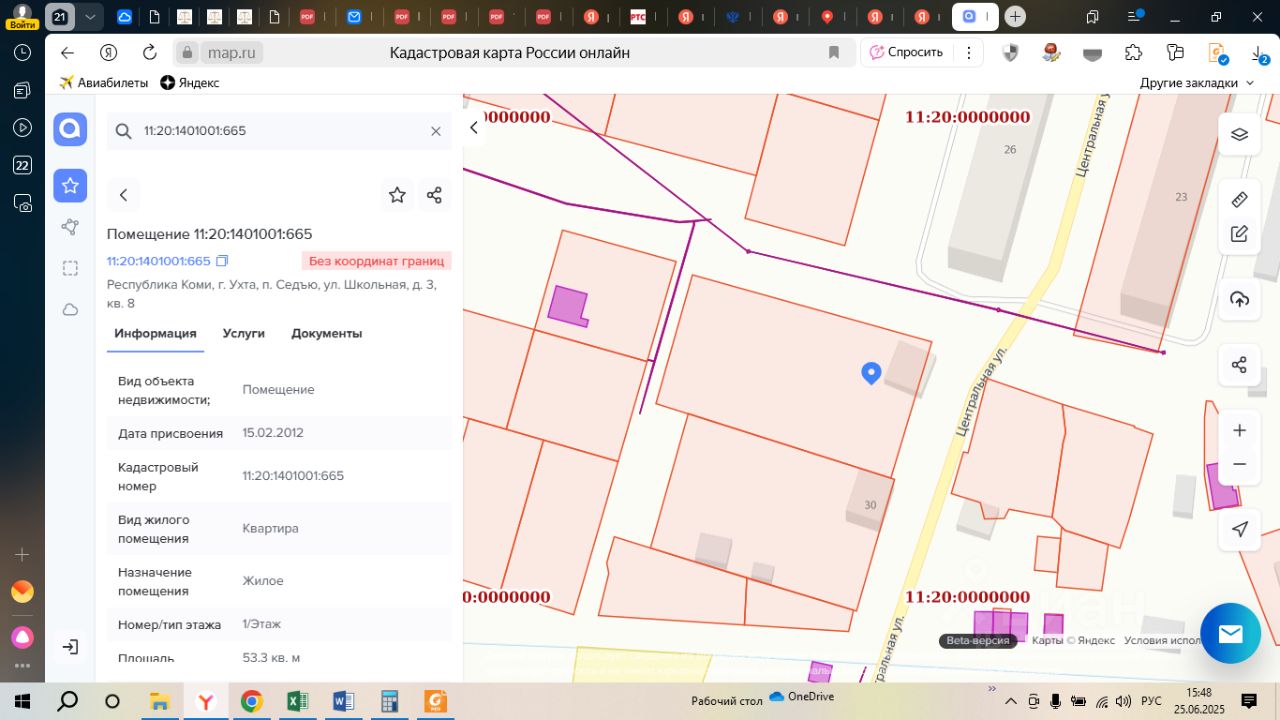The width and height of the screenshot is (1280, 720).
Task: Switch to the Документы tab
Action: (327, 333)
